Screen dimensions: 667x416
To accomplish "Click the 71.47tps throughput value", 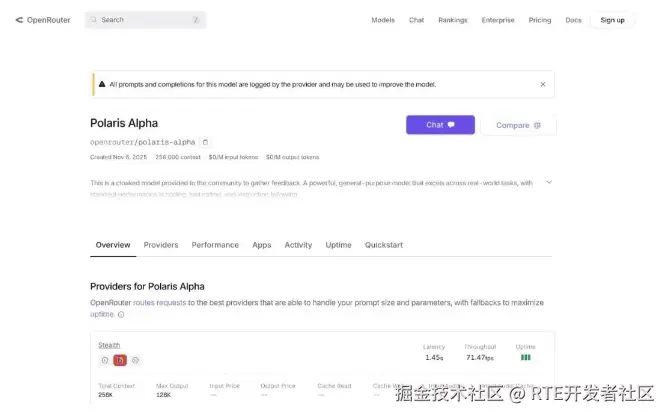I will [x=480, y=358].
